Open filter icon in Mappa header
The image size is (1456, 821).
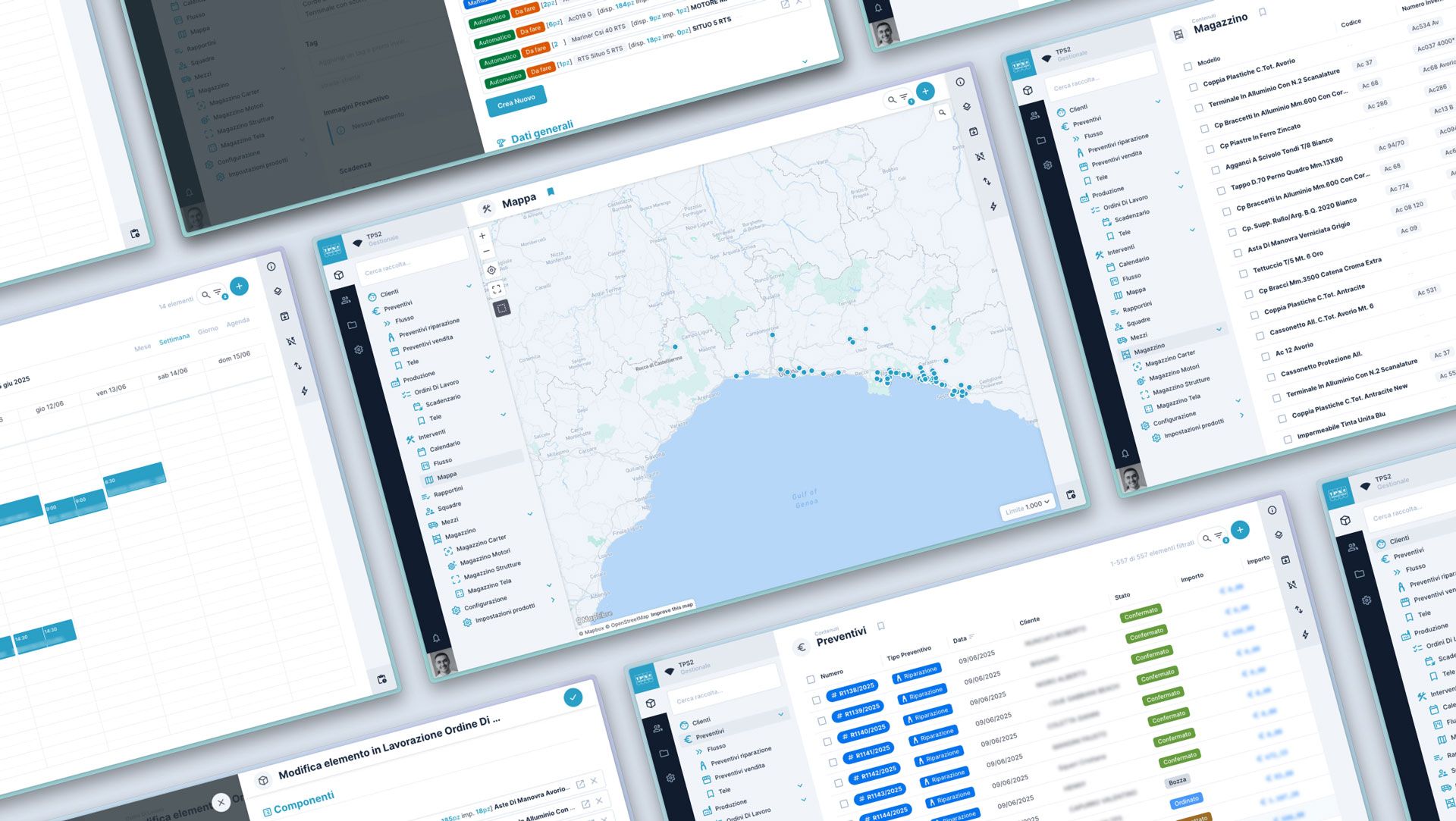point(905,97)
